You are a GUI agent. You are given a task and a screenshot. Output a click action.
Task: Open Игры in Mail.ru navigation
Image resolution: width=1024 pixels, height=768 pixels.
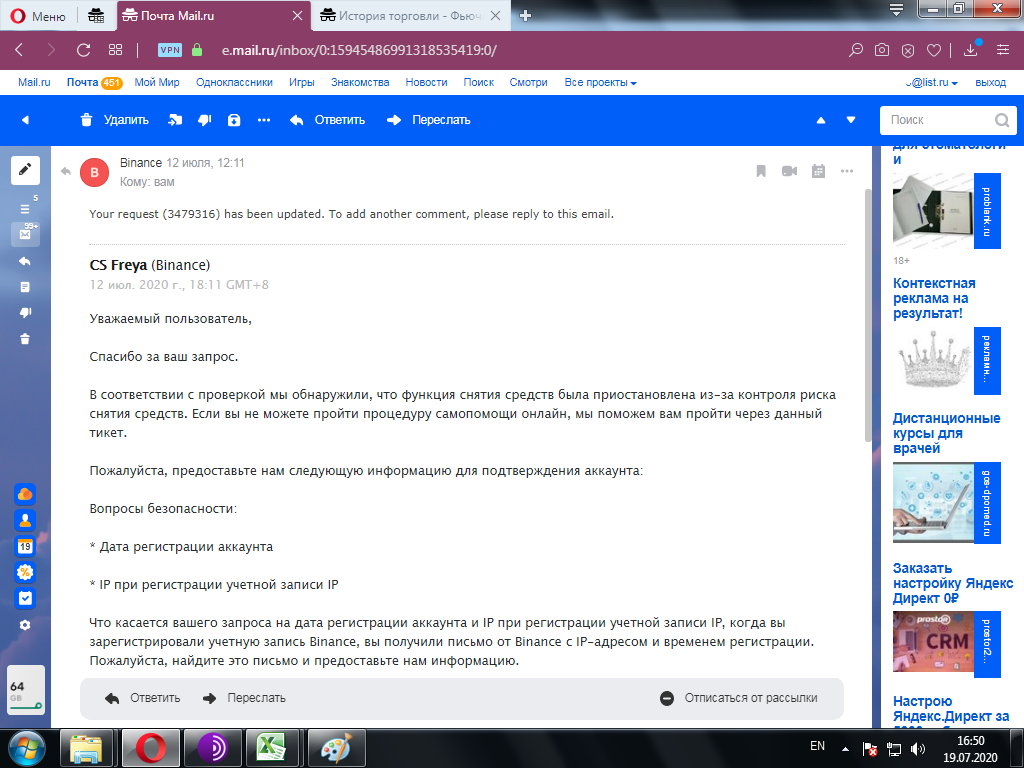pyautogui.click(x=302, y=82)
